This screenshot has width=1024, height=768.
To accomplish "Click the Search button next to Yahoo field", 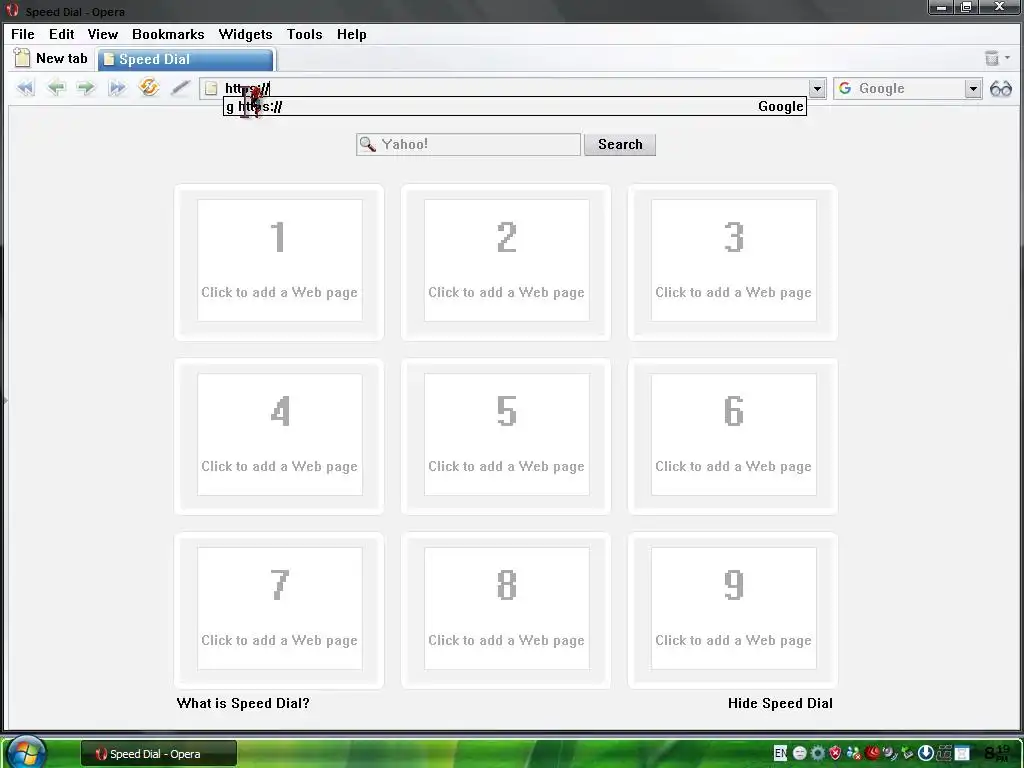I will tap(620, 144).
